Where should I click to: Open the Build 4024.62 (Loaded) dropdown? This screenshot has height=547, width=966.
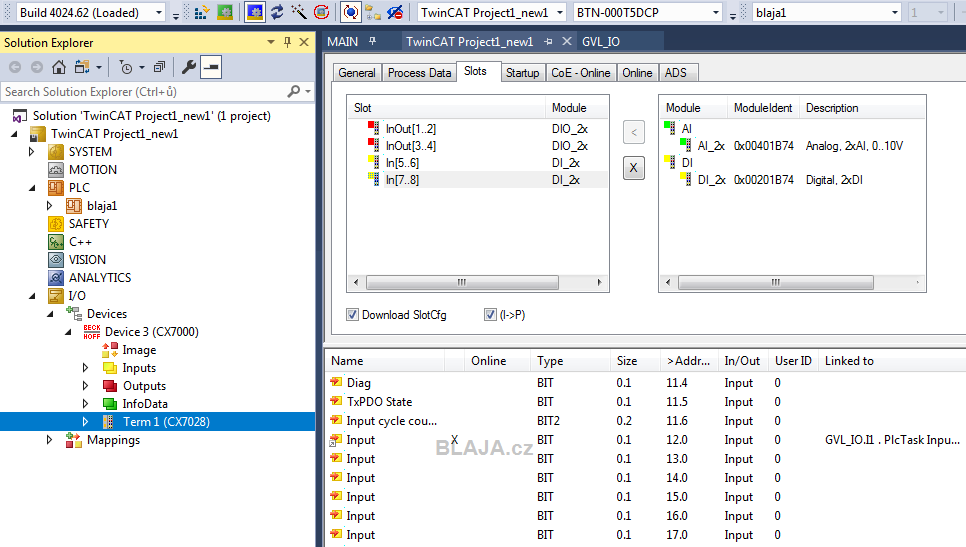point(159,12)
